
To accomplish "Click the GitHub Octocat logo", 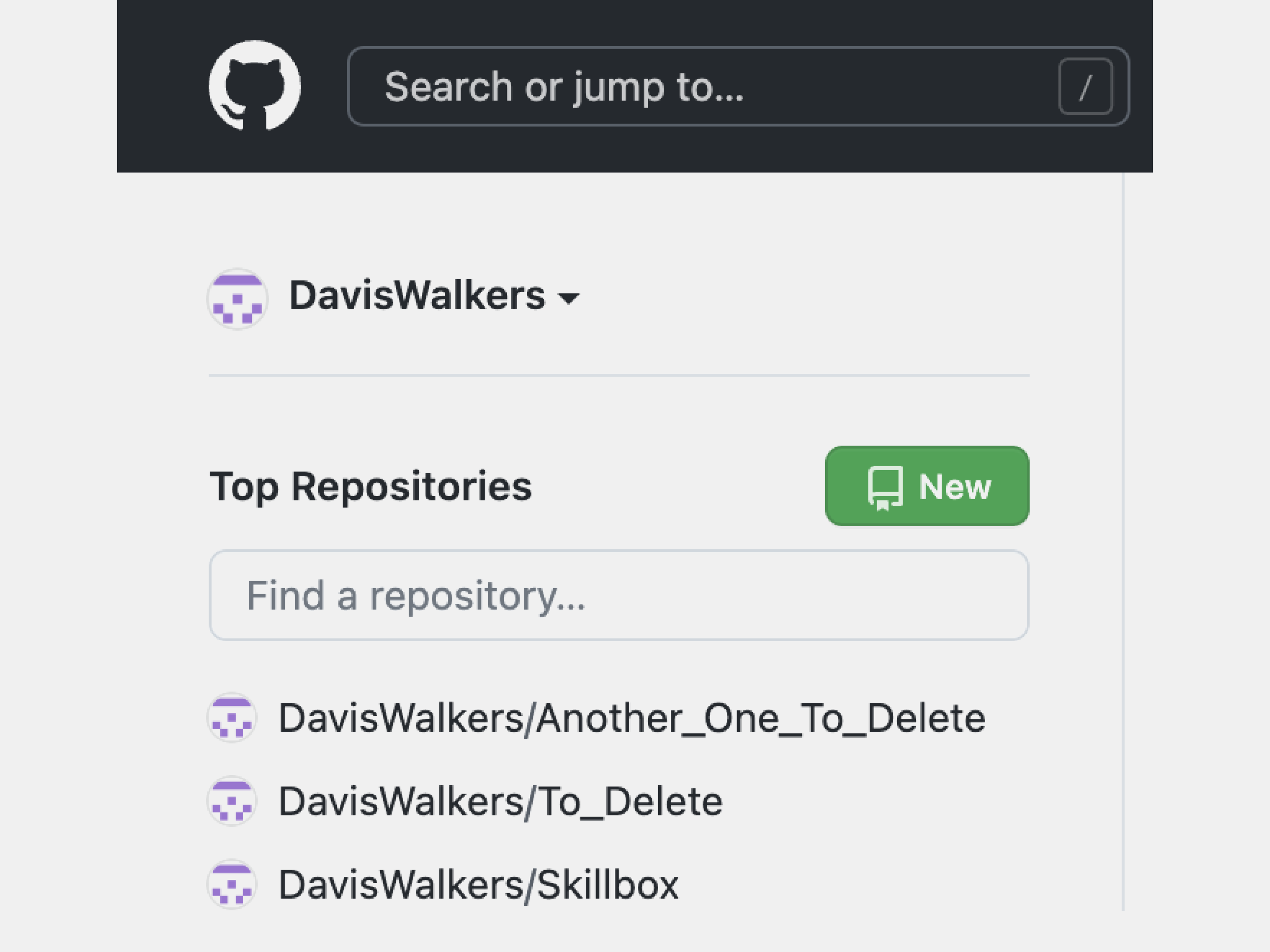I will coord(254,85).
